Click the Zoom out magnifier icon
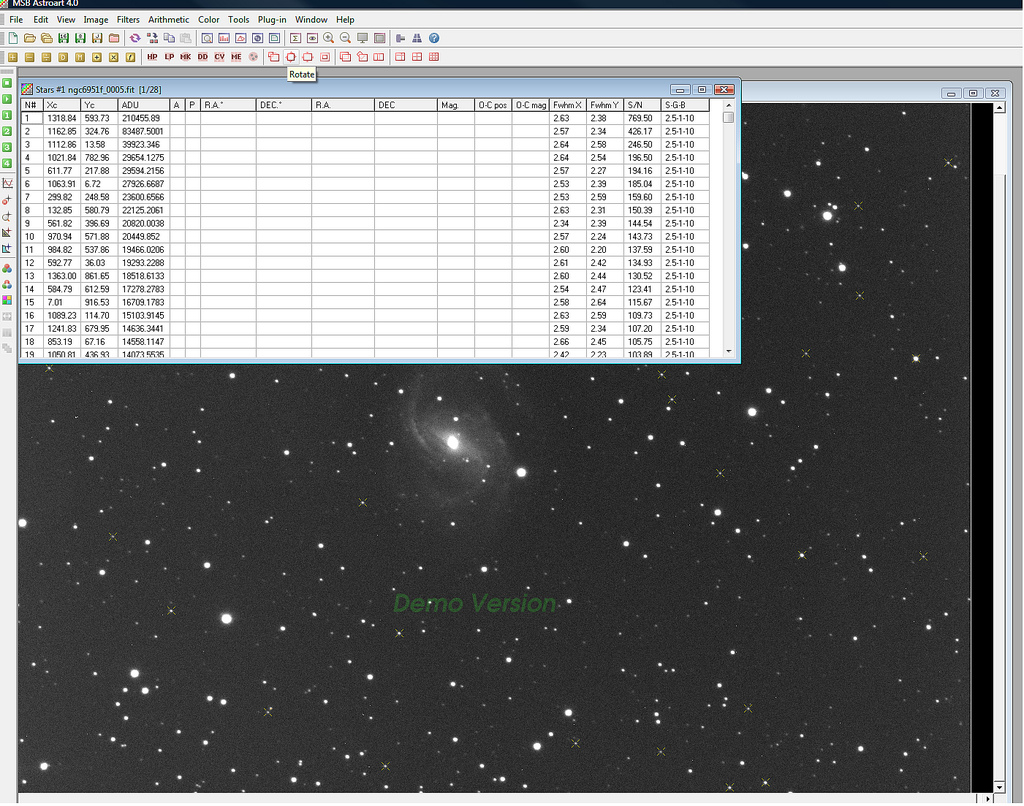1024x806 pixels. pyautogui.click(x=345, y=39)
